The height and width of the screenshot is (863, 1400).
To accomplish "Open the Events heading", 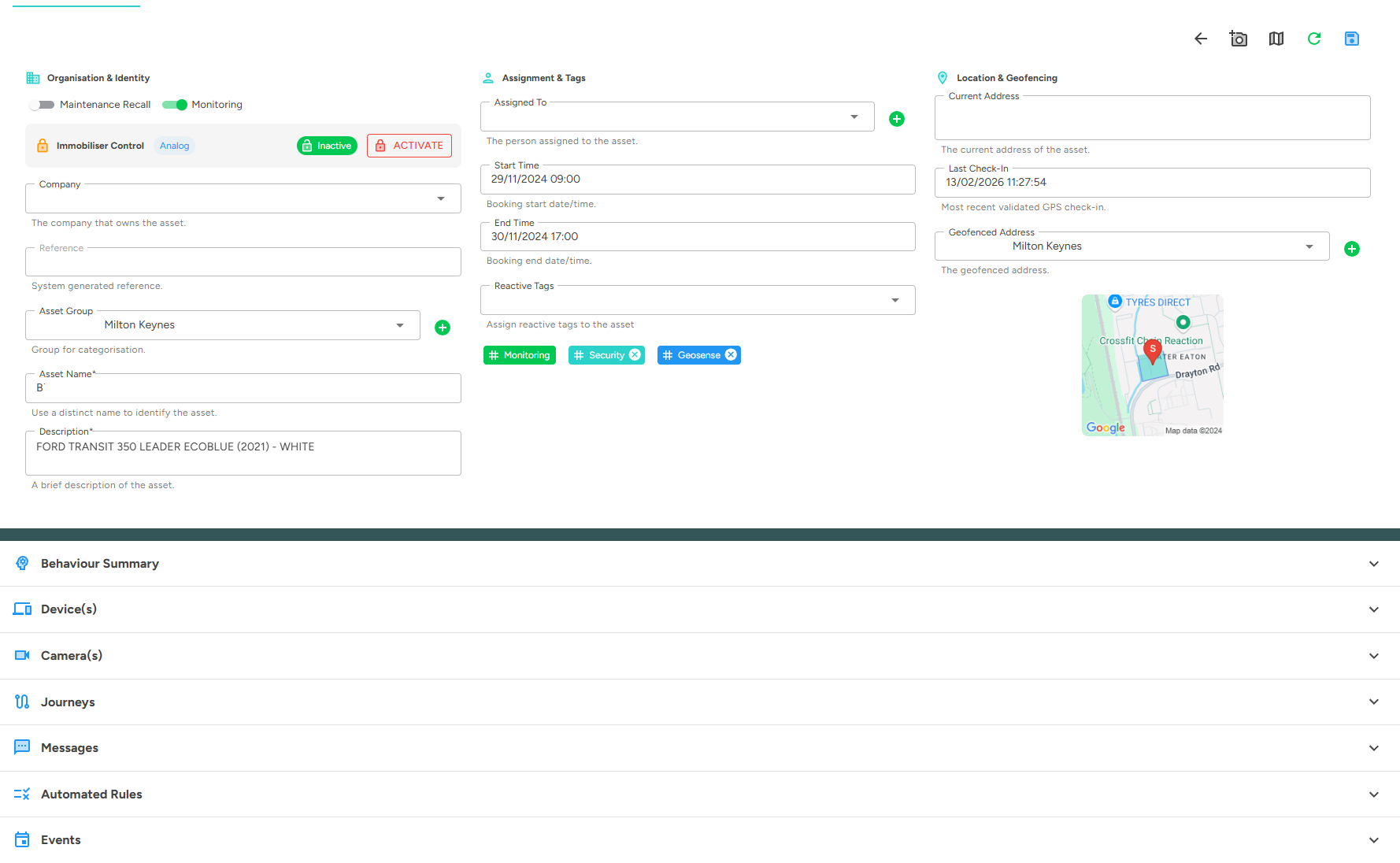I will coord(61,840).
